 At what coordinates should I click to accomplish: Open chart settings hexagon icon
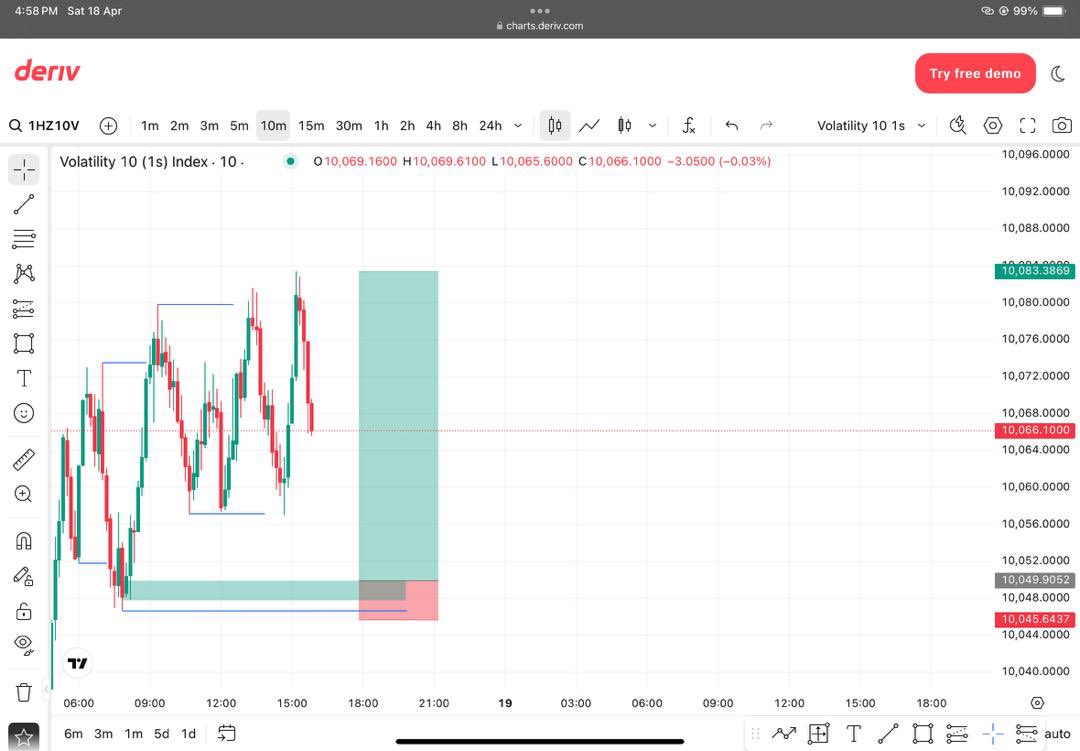[993, 125]
